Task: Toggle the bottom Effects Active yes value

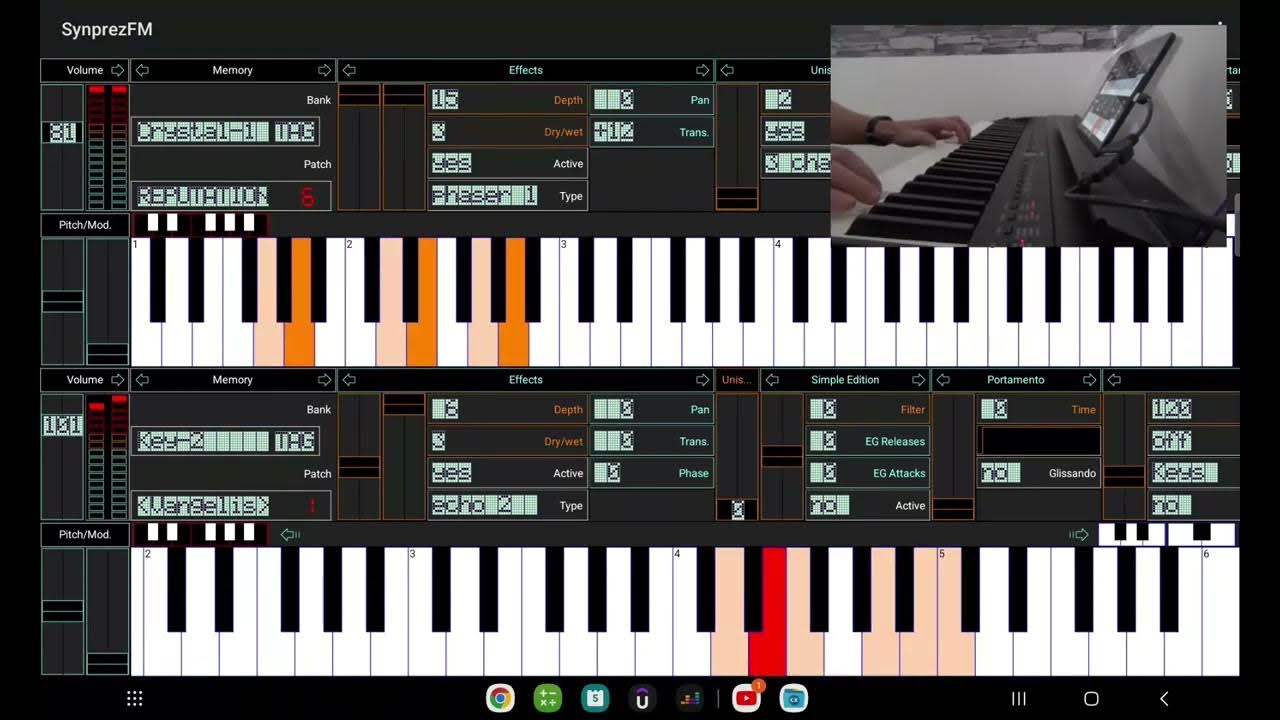Action: [x=452, y=473]
